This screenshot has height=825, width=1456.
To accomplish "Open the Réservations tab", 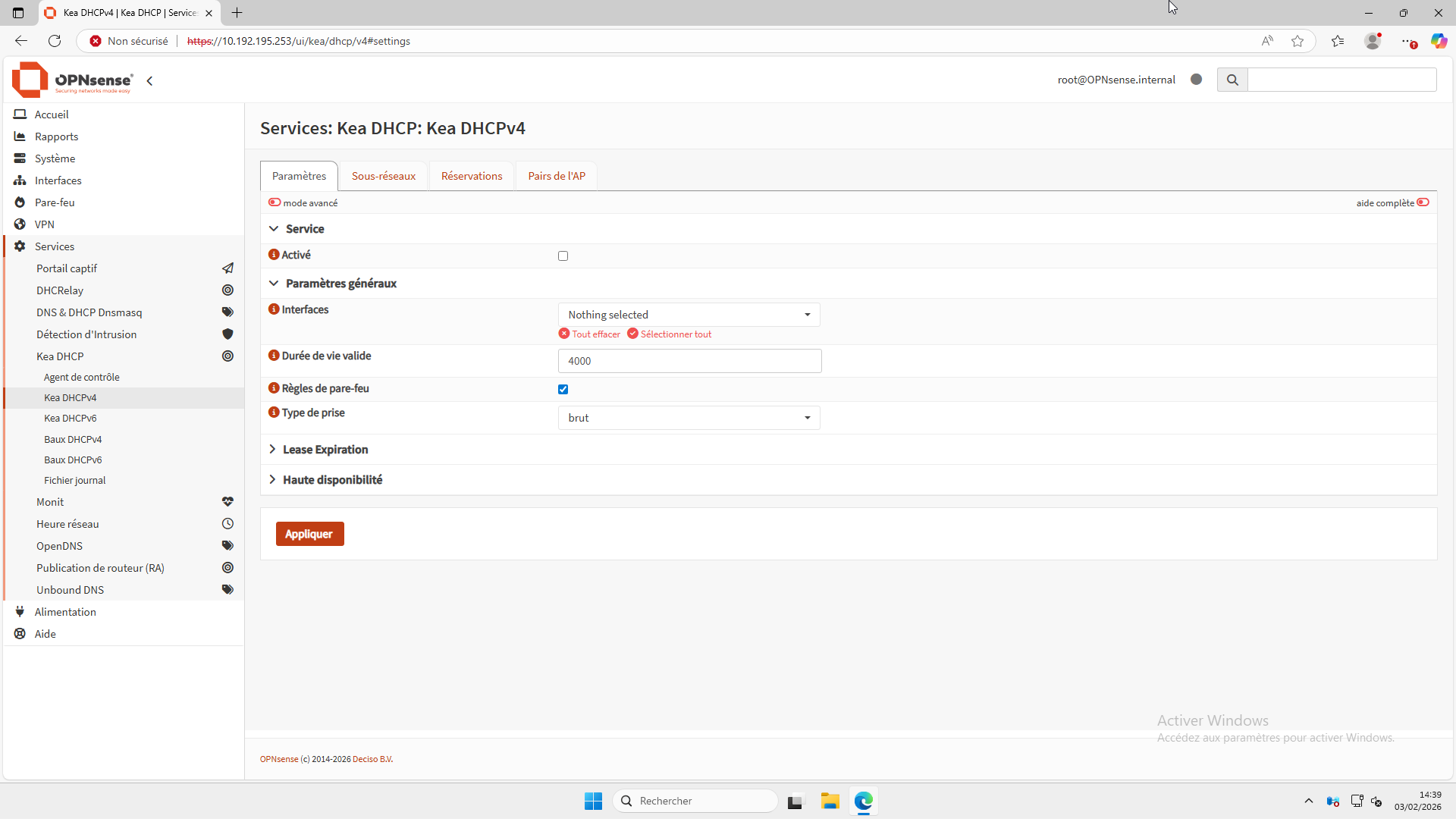I will (472, 176).
